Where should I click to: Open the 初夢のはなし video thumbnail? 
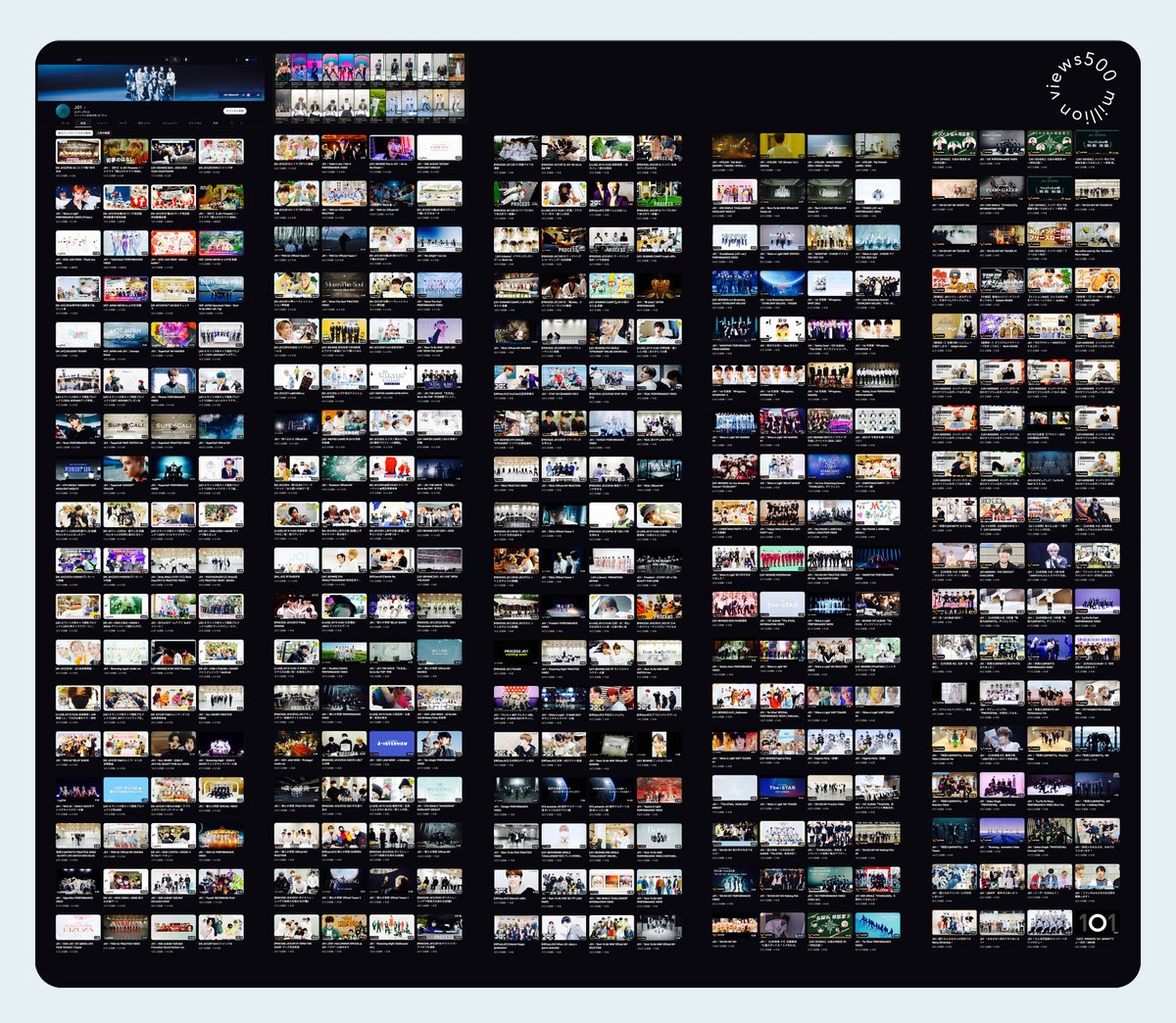pos(126,151)
